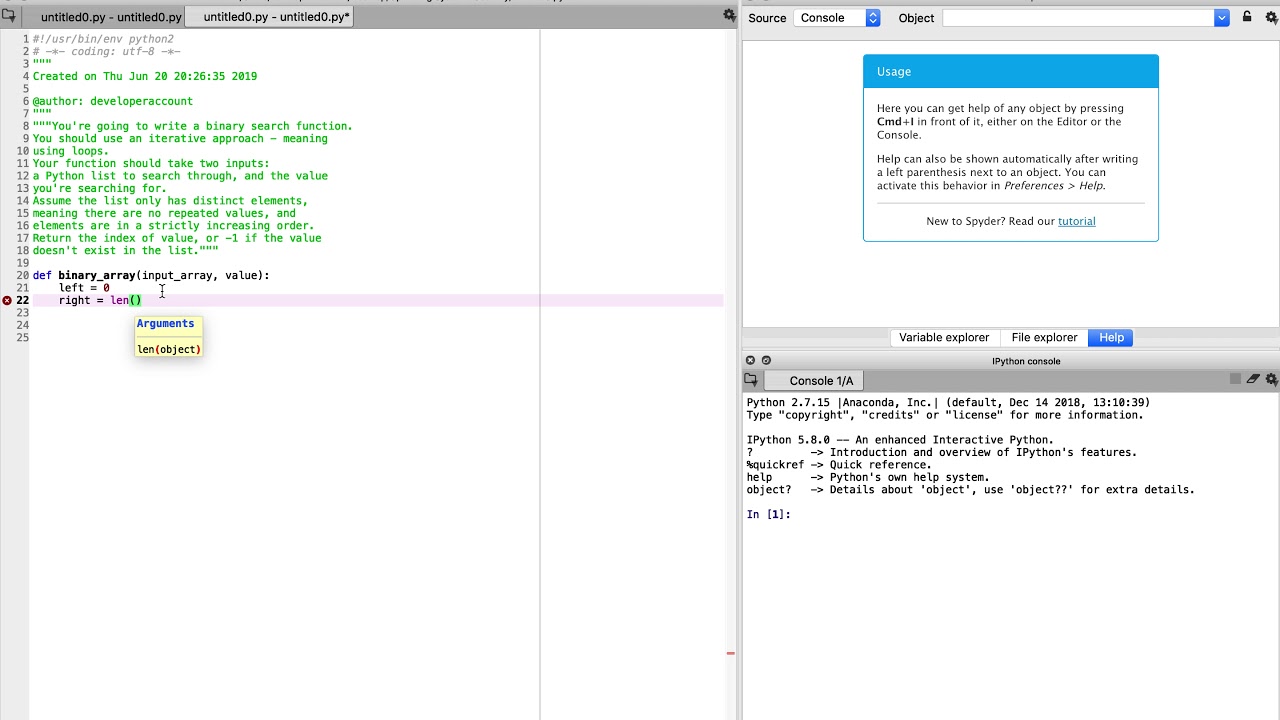Open IPython console options gear
This screenshot has height=720, width=1280.
point(1271,380)
